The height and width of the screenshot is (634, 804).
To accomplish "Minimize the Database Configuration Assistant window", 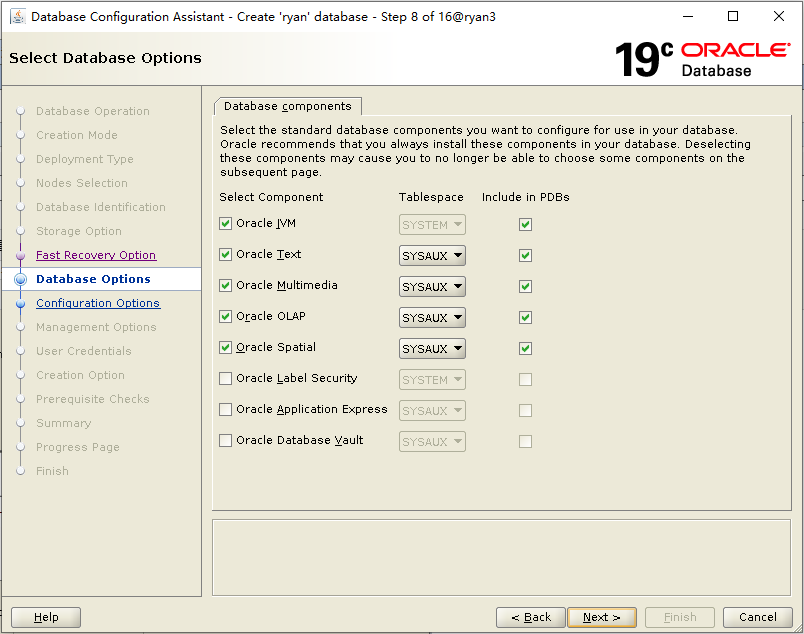I will (688, 16).
